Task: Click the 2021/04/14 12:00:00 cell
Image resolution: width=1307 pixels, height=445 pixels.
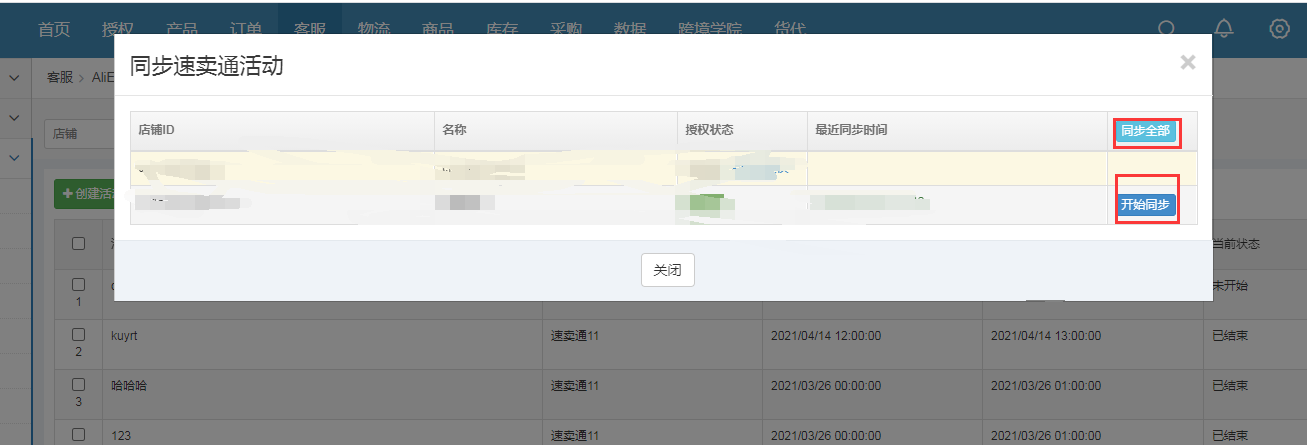Action: [x=826, y=336]
